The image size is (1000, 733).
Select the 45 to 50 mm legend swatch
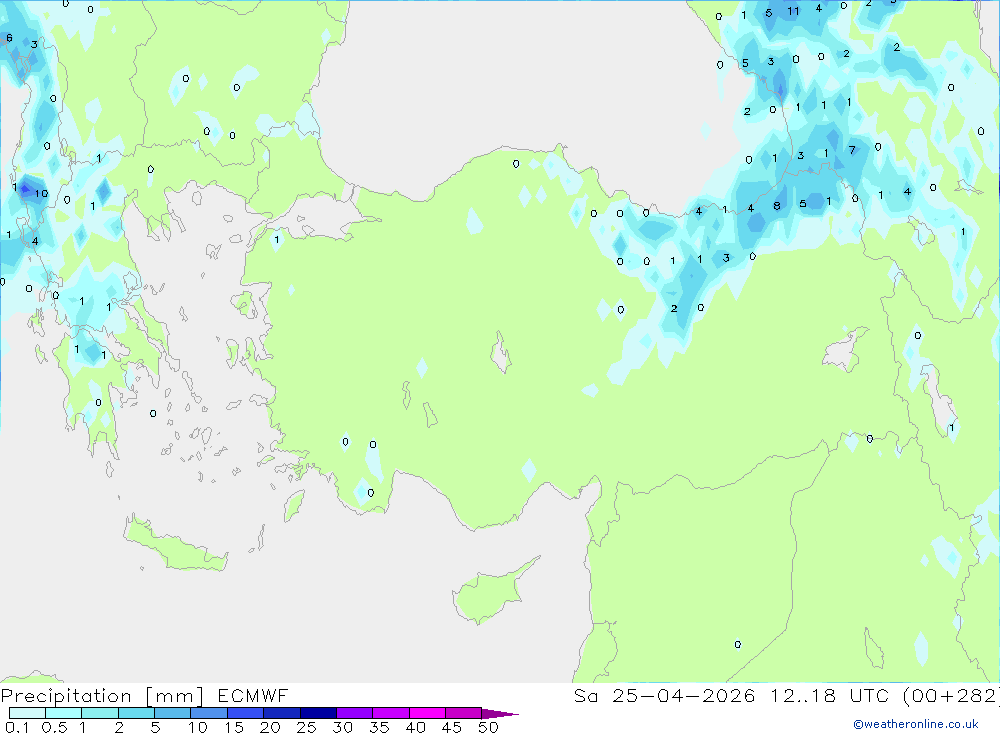(464, 713)
